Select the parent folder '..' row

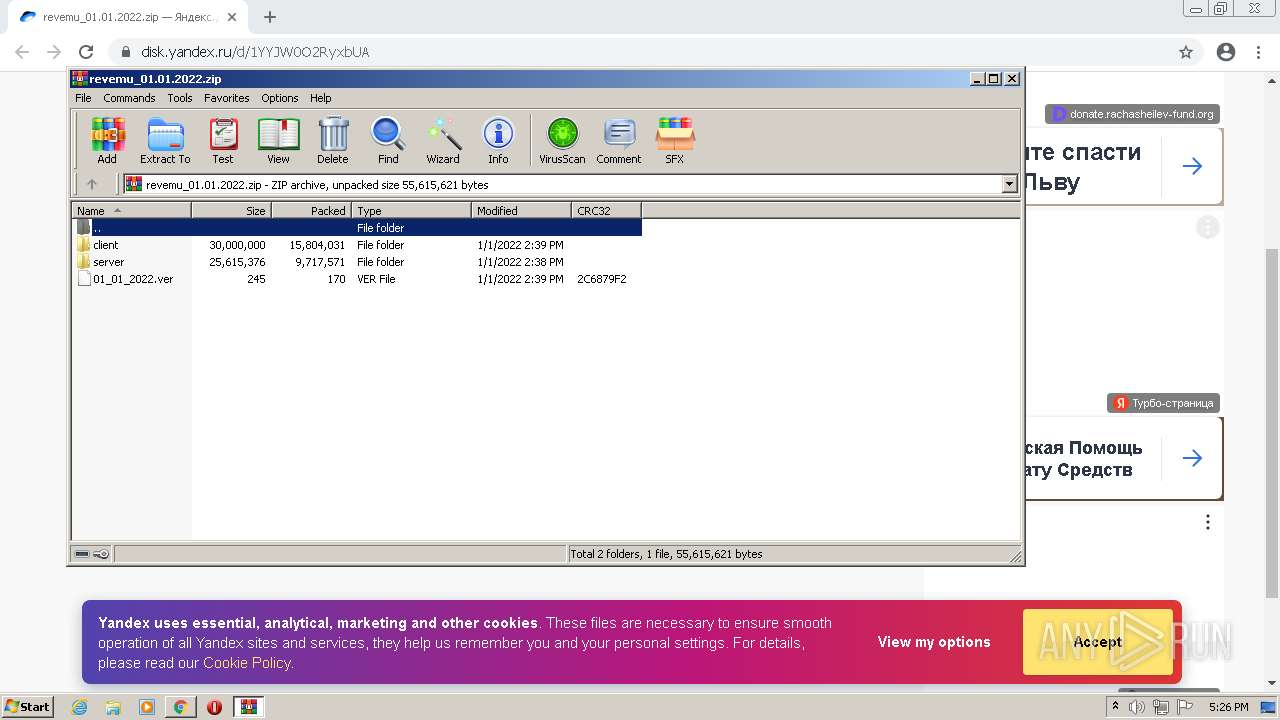[x=357, y=228]
